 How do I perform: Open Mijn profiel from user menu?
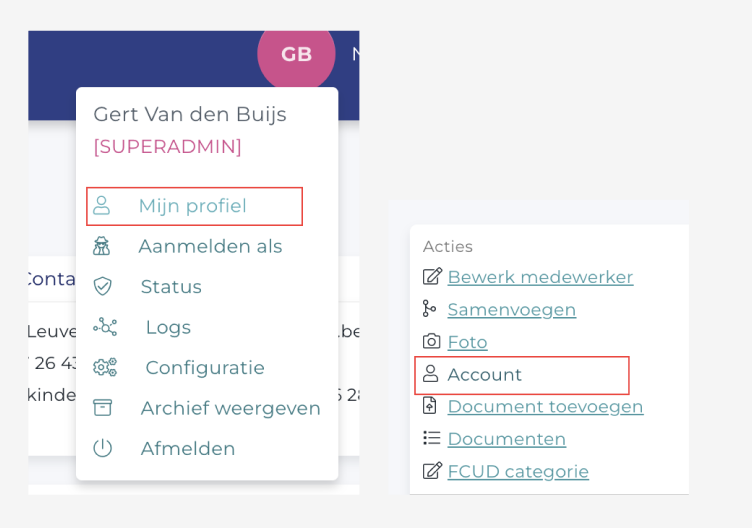192,206
